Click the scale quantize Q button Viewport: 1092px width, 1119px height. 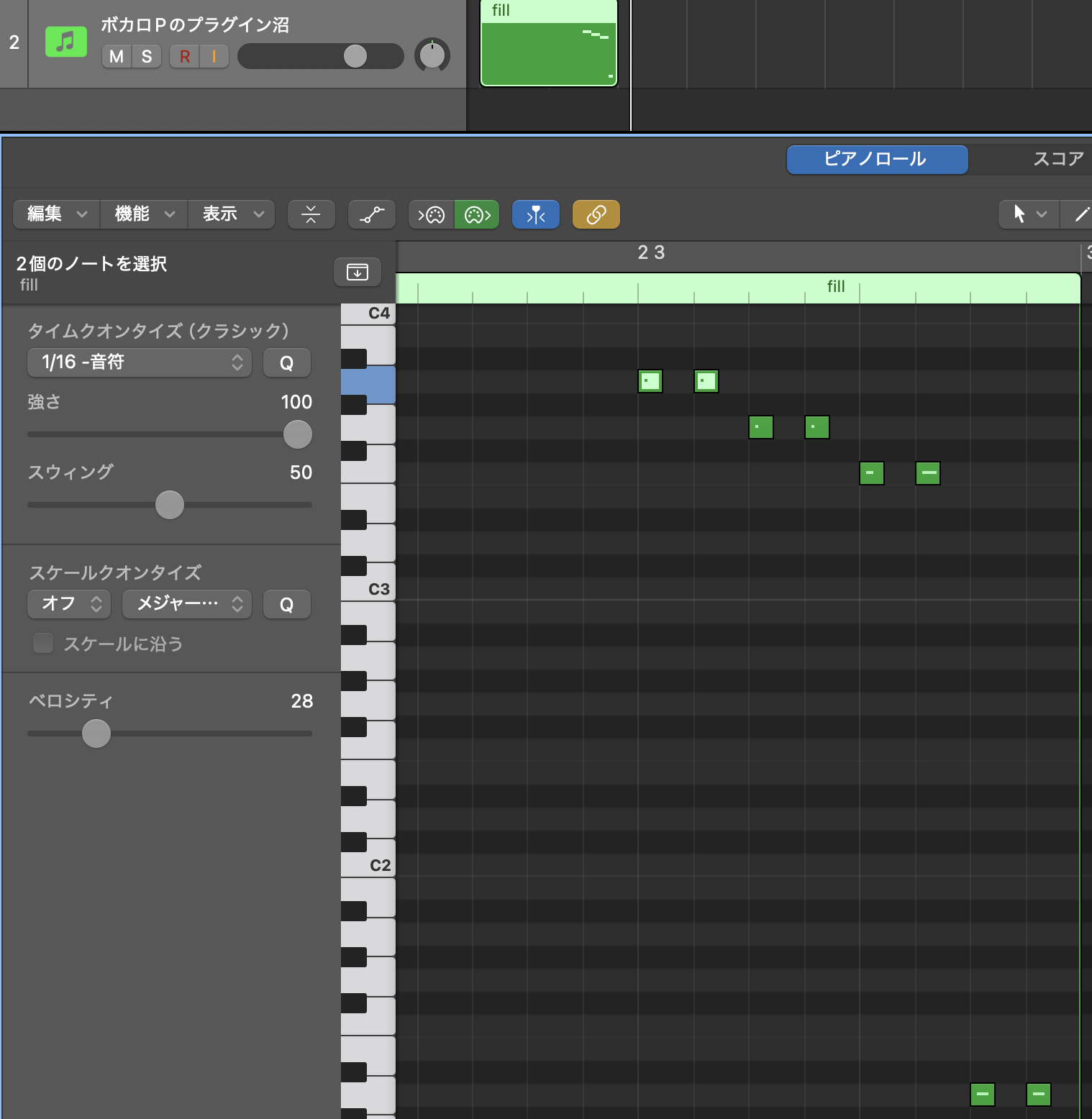point(286,604)
